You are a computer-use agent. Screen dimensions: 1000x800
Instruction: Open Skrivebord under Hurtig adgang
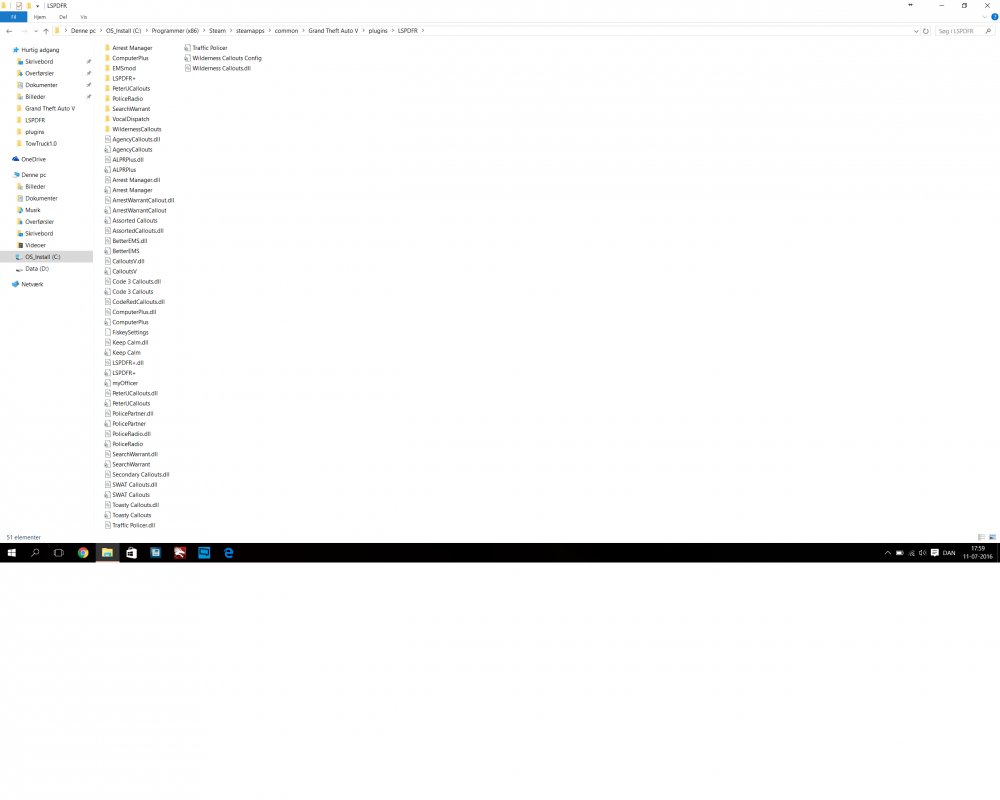point(39,62)
